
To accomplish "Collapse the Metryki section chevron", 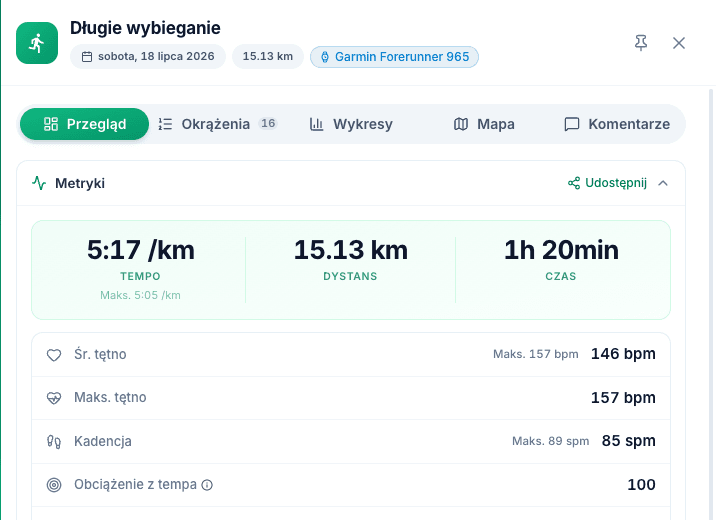I will [x=663, y=183].
